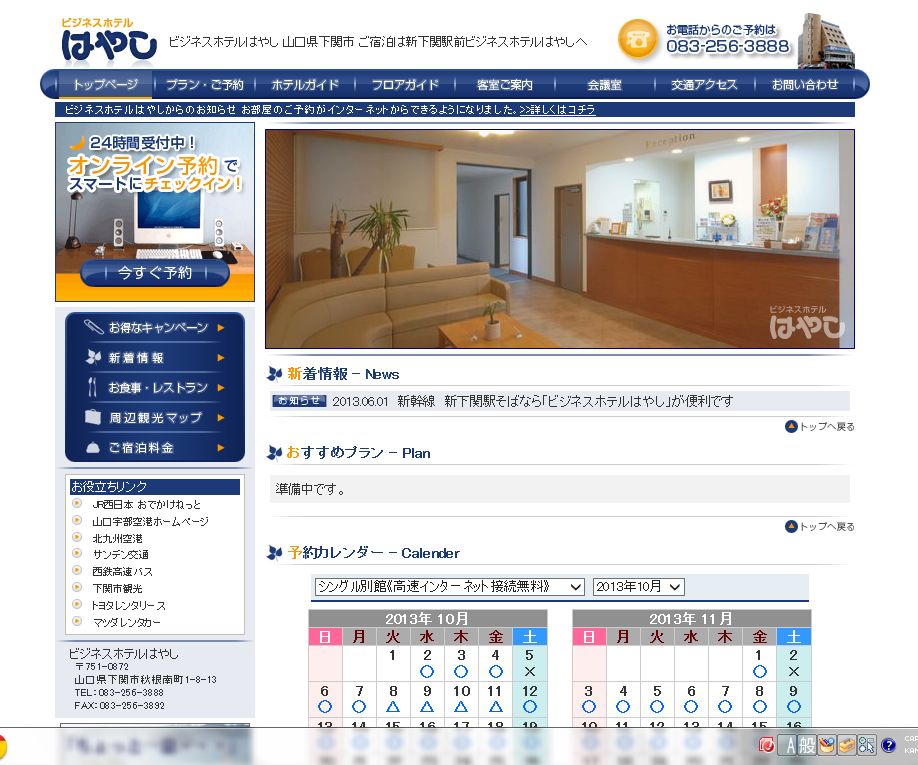
Task: Open お食事・レストラン sidebar menu item
Action: pos(155,387)
